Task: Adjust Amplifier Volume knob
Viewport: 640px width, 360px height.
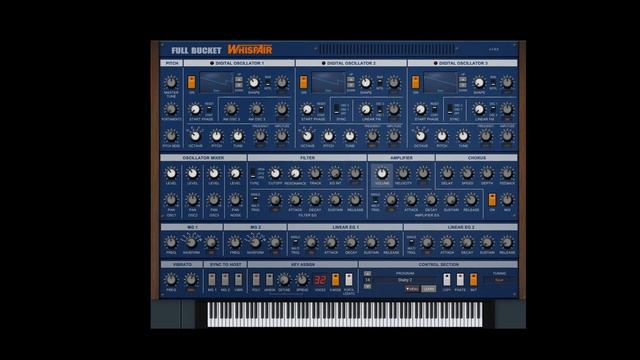Action: 382,173
